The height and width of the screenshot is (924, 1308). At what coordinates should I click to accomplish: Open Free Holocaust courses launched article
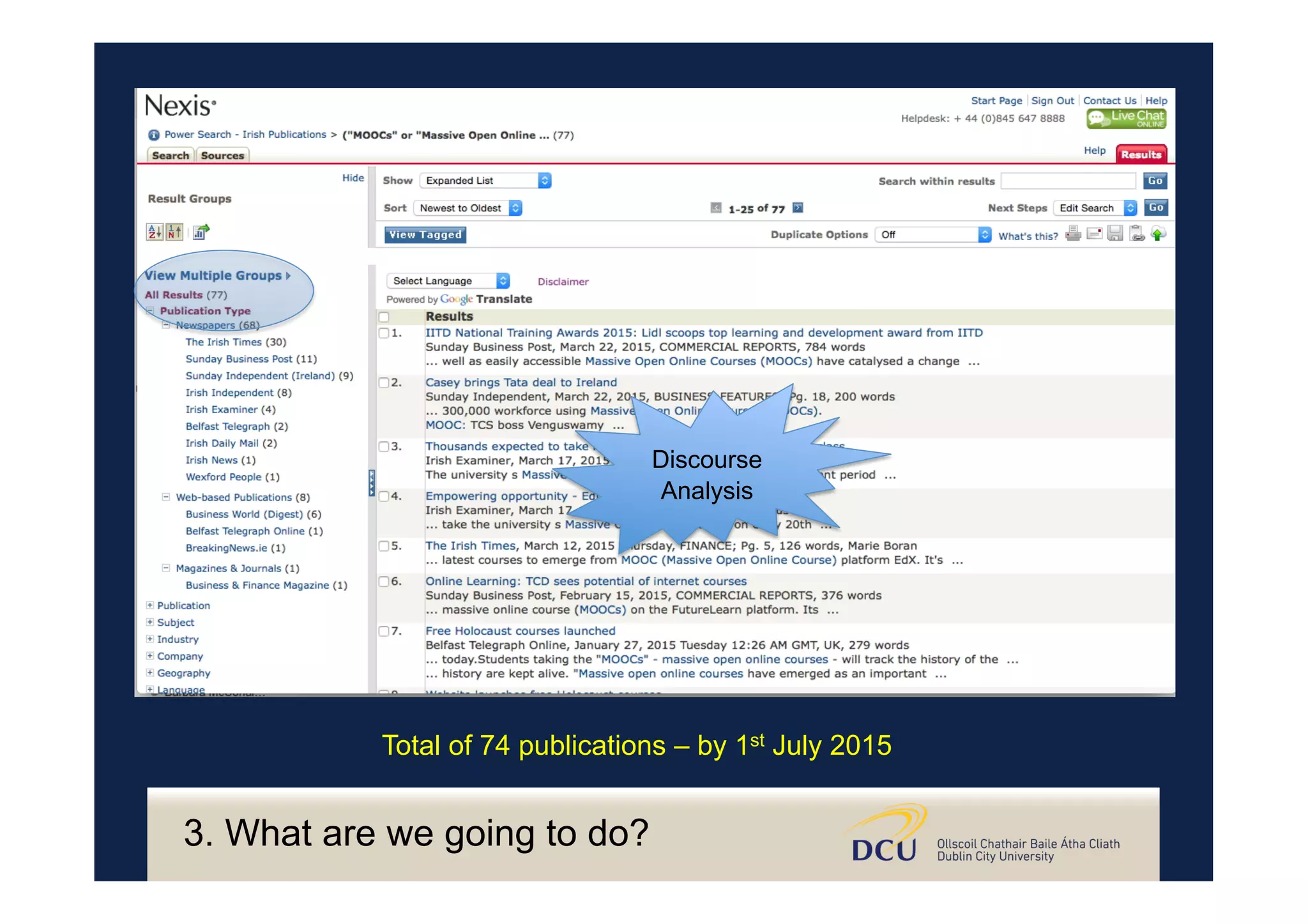[521, 631]
